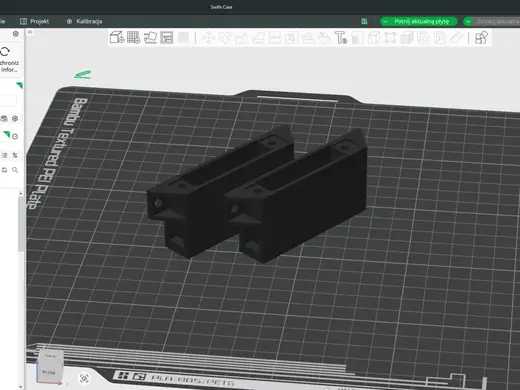This screenshot has width=520, height=390.
Task: Open the Mesh boolean tool
Action: point(291,38)
